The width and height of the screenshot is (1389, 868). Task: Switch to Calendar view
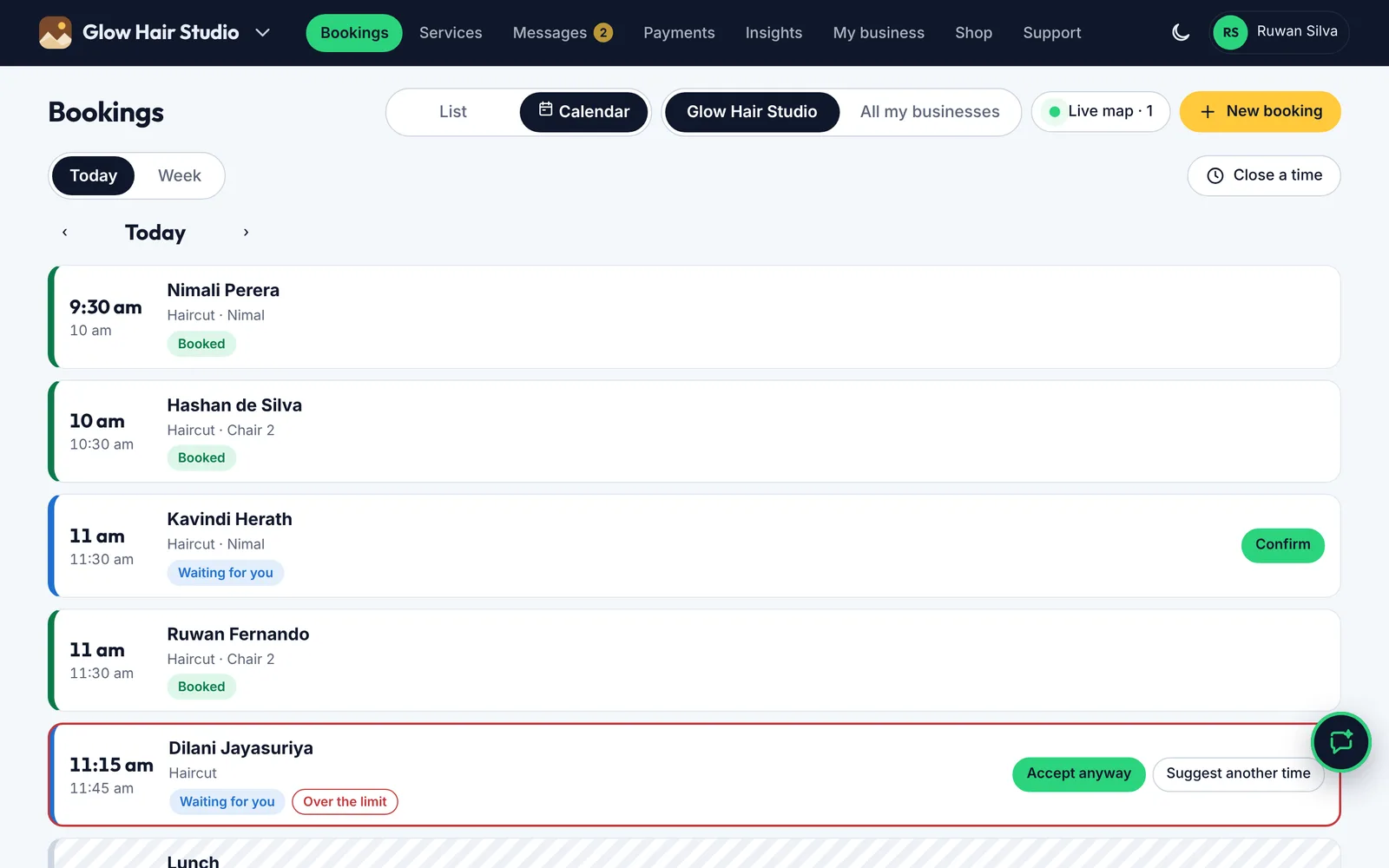pos(583,112)
